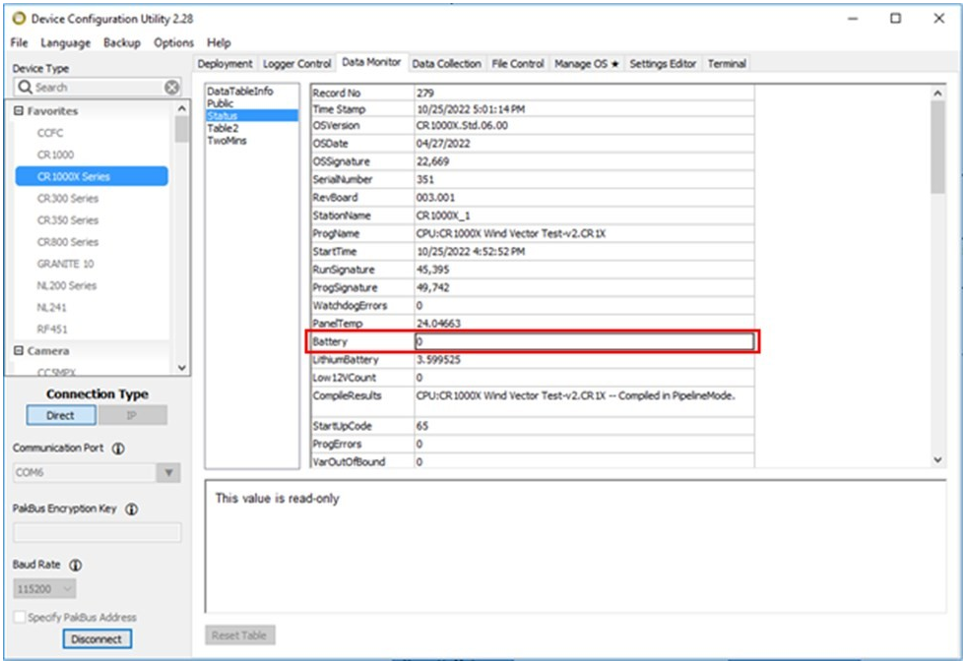The width and height of the screenshot is (967, 664).
Task: Click the device list scroll-up arrow
Action: pos(182,109)
